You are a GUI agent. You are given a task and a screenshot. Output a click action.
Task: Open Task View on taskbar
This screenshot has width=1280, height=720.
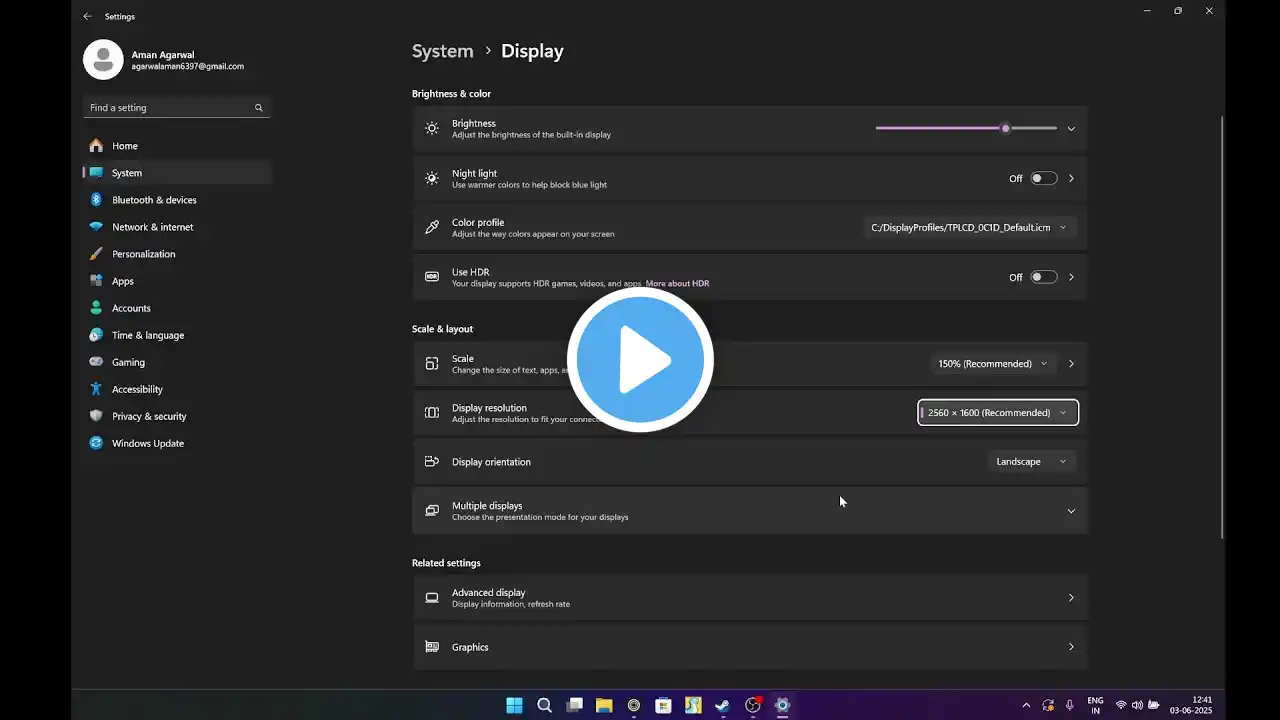tap(574, 705)
